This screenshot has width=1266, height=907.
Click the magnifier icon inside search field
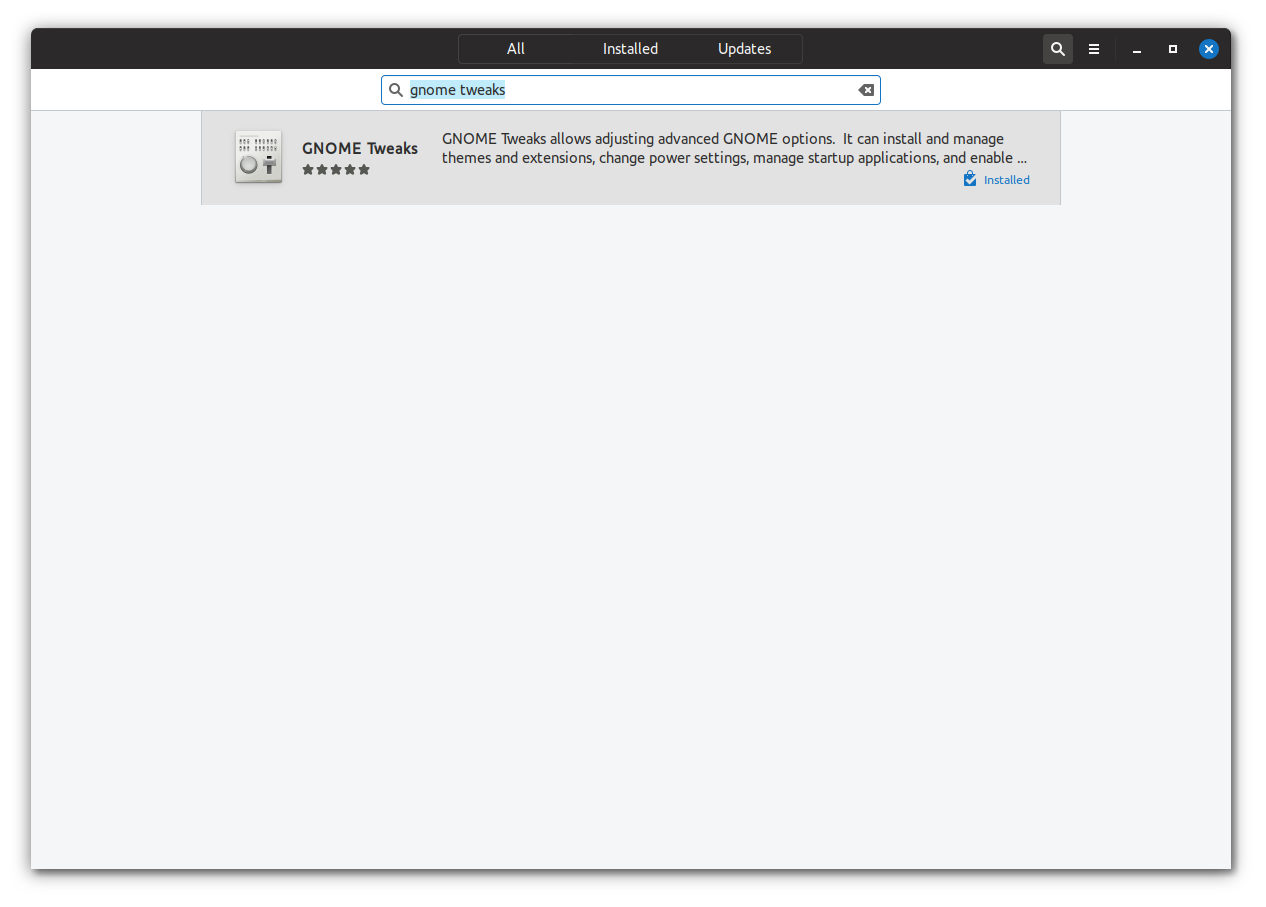coord(396,90)
